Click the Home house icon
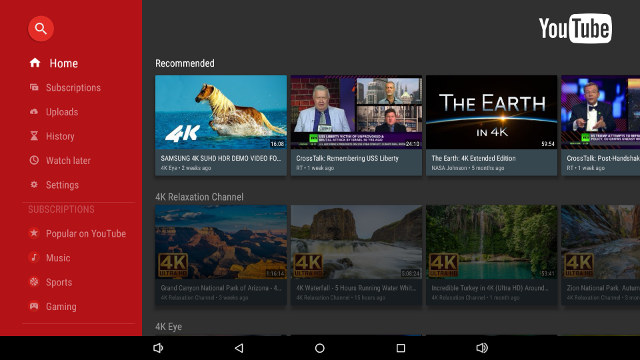The width and height of the screenshot is (640, 360). coord(35,63)
